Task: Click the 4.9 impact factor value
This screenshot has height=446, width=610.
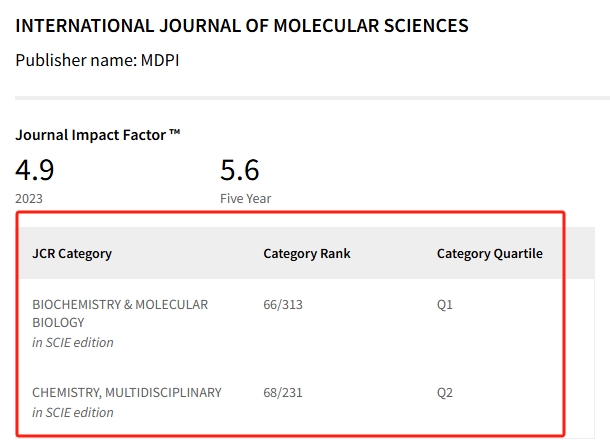Action: pos(35,170)
